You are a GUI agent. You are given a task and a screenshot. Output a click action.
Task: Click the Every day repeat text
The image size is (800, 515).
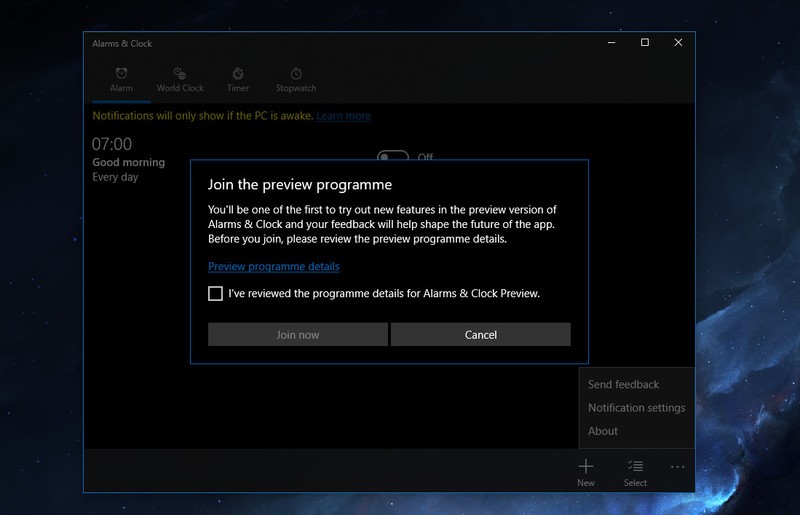[x=115, y=177]
